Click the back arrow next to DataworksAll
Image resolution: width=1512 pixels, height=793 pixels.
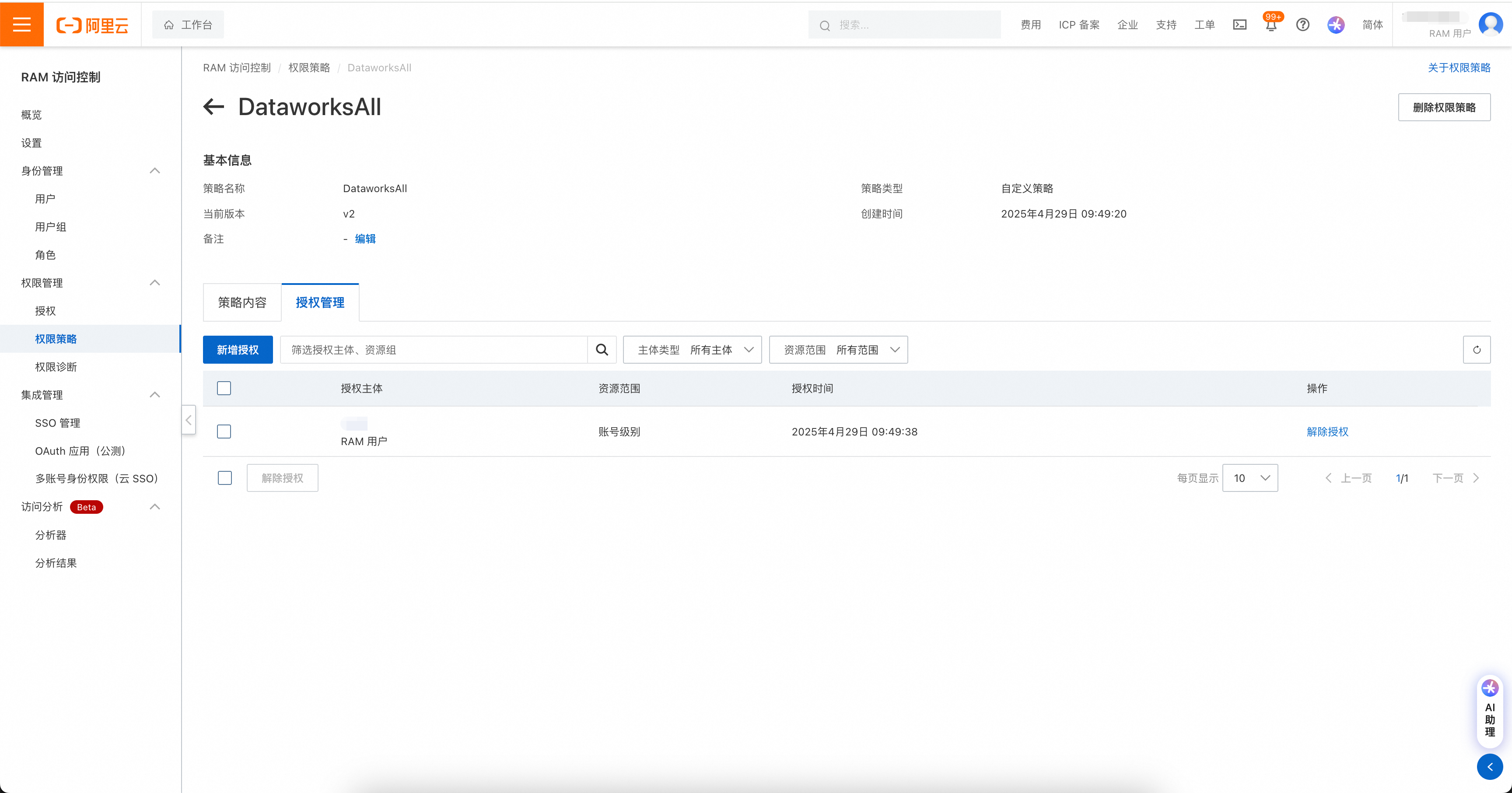click(x=213, y=107)
